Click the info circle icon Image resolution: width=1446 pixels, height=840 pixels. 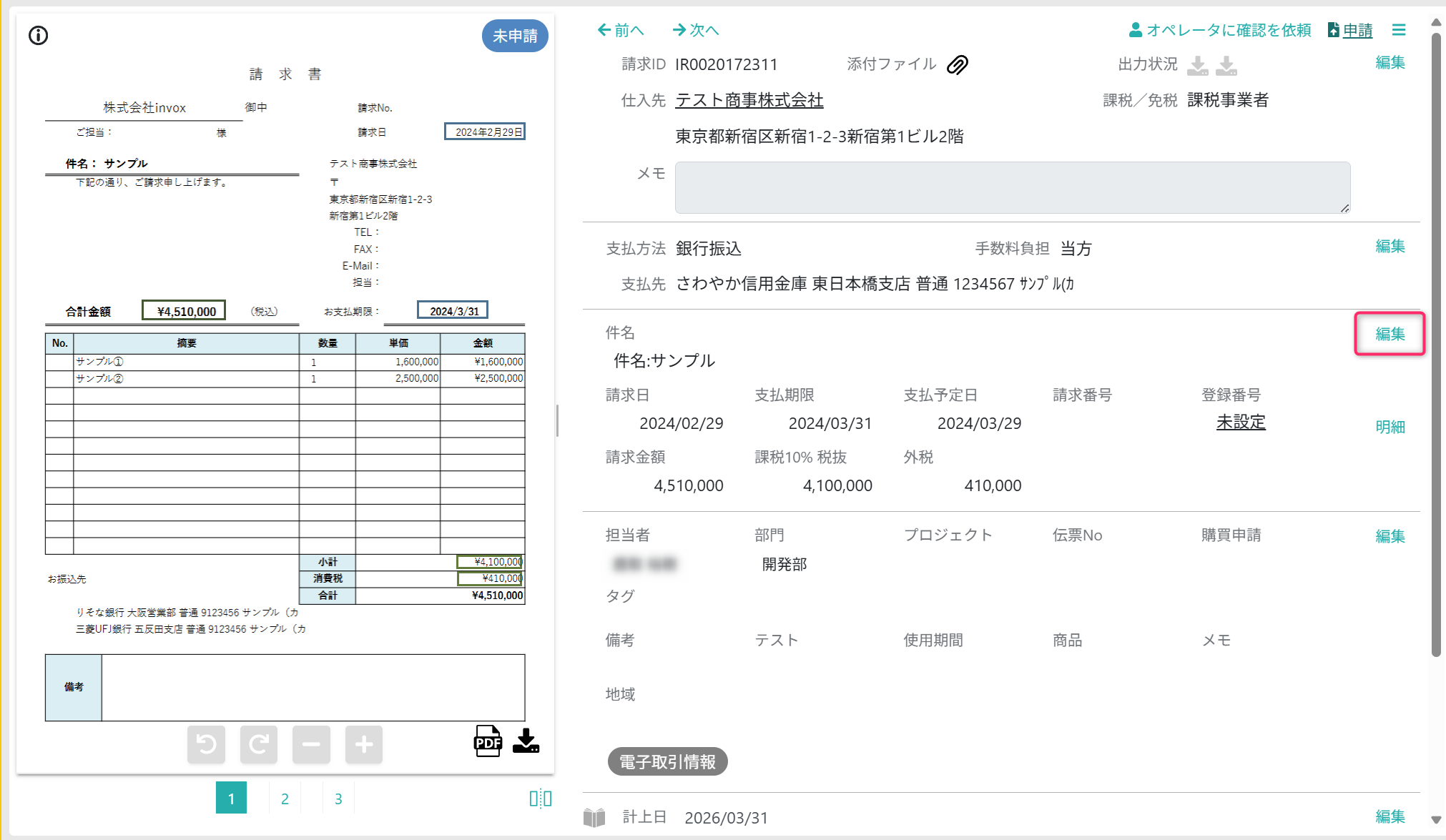[x=39, y=35]
